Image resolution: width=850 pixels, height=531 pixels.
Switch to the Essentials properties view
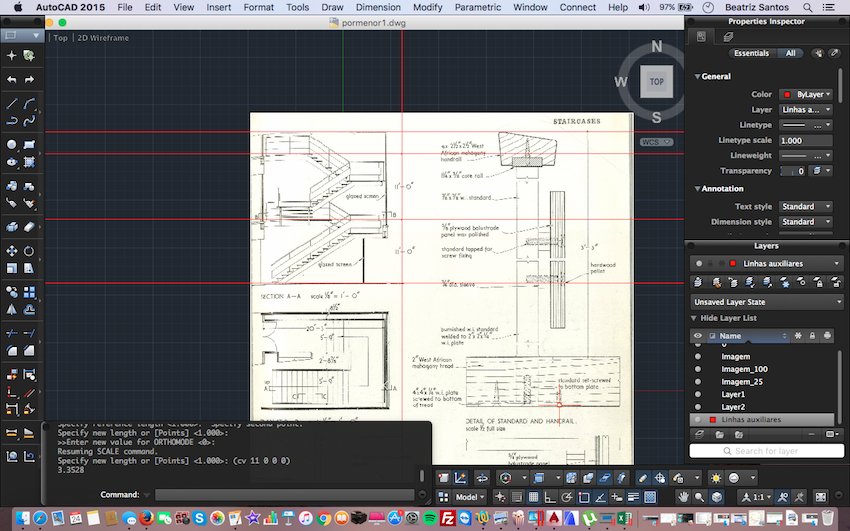(x=751, y=53)
